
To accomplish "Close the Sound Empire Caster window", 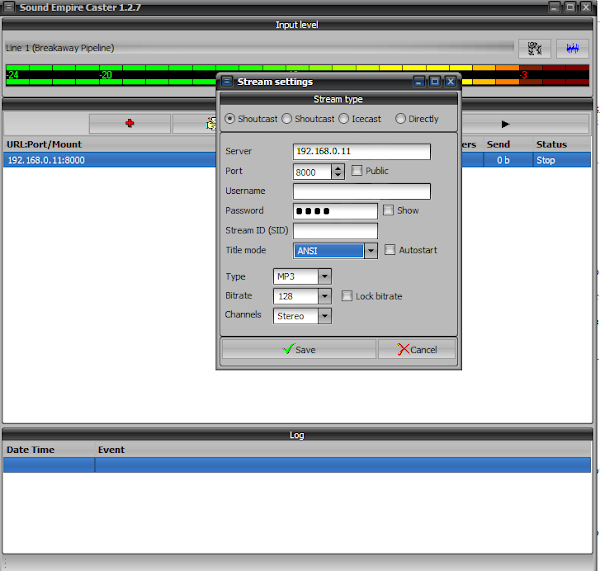I will pyautogui.click(x=586, y=7).
